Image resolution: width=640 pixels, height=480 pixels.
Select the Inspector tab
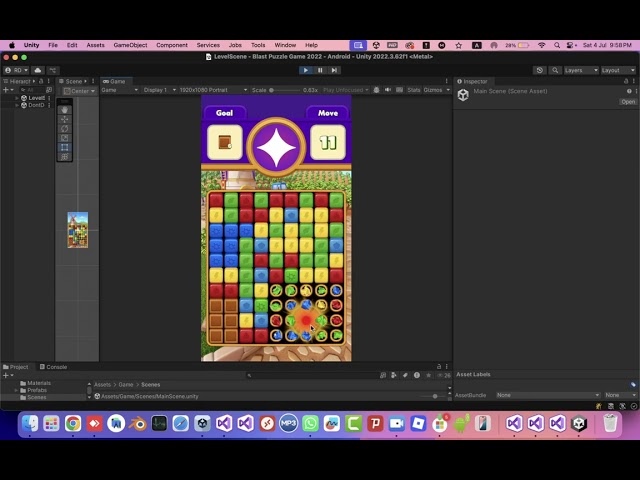472,81
